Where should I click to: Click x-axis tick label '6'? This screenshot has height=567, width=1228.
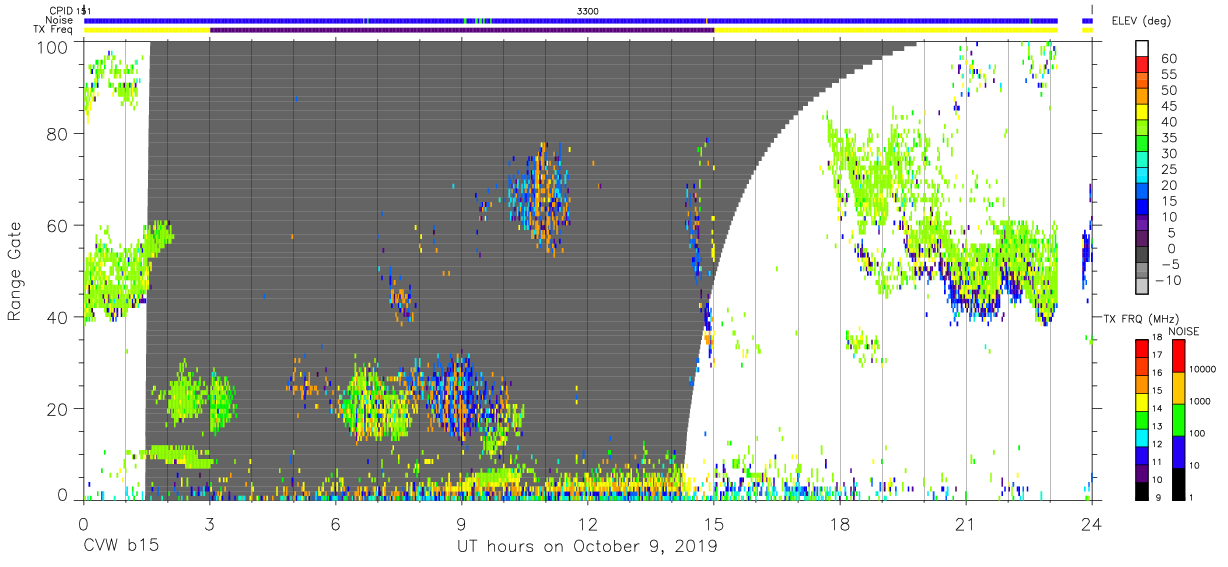[x=335, y=524]
